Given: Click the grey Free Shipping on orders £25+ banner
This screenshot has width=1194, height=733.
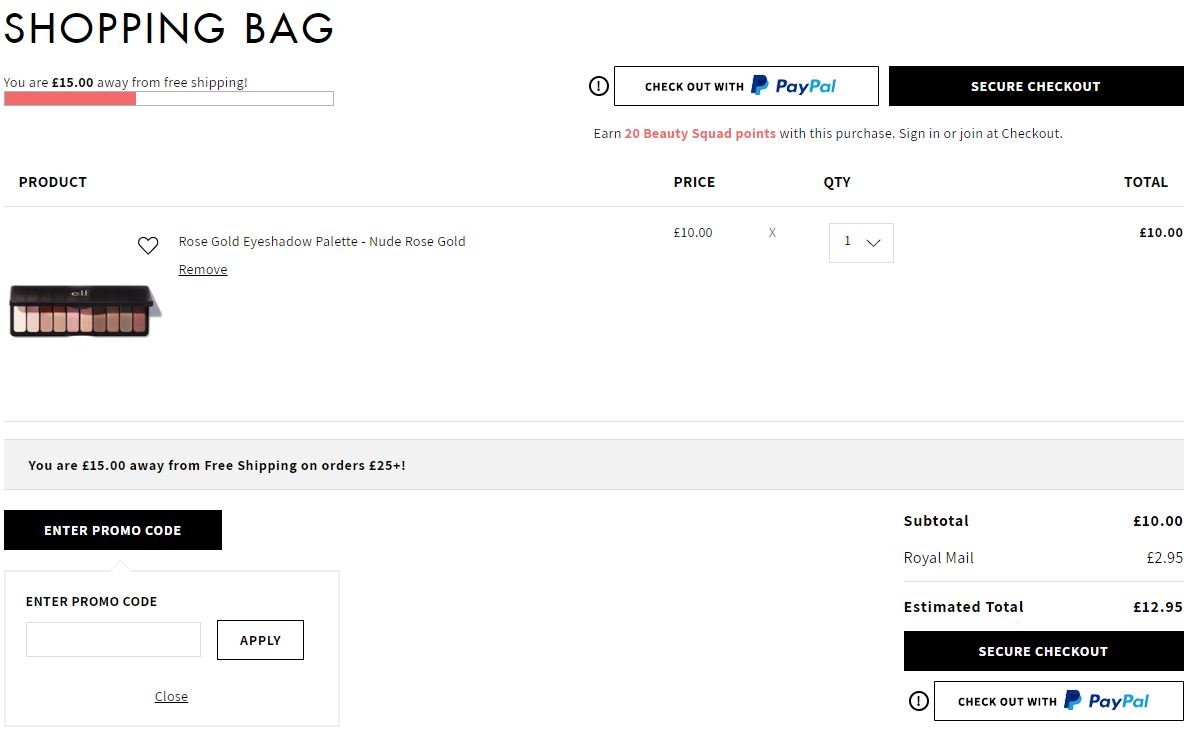Looking at the screenshot, I should point(594,465).
